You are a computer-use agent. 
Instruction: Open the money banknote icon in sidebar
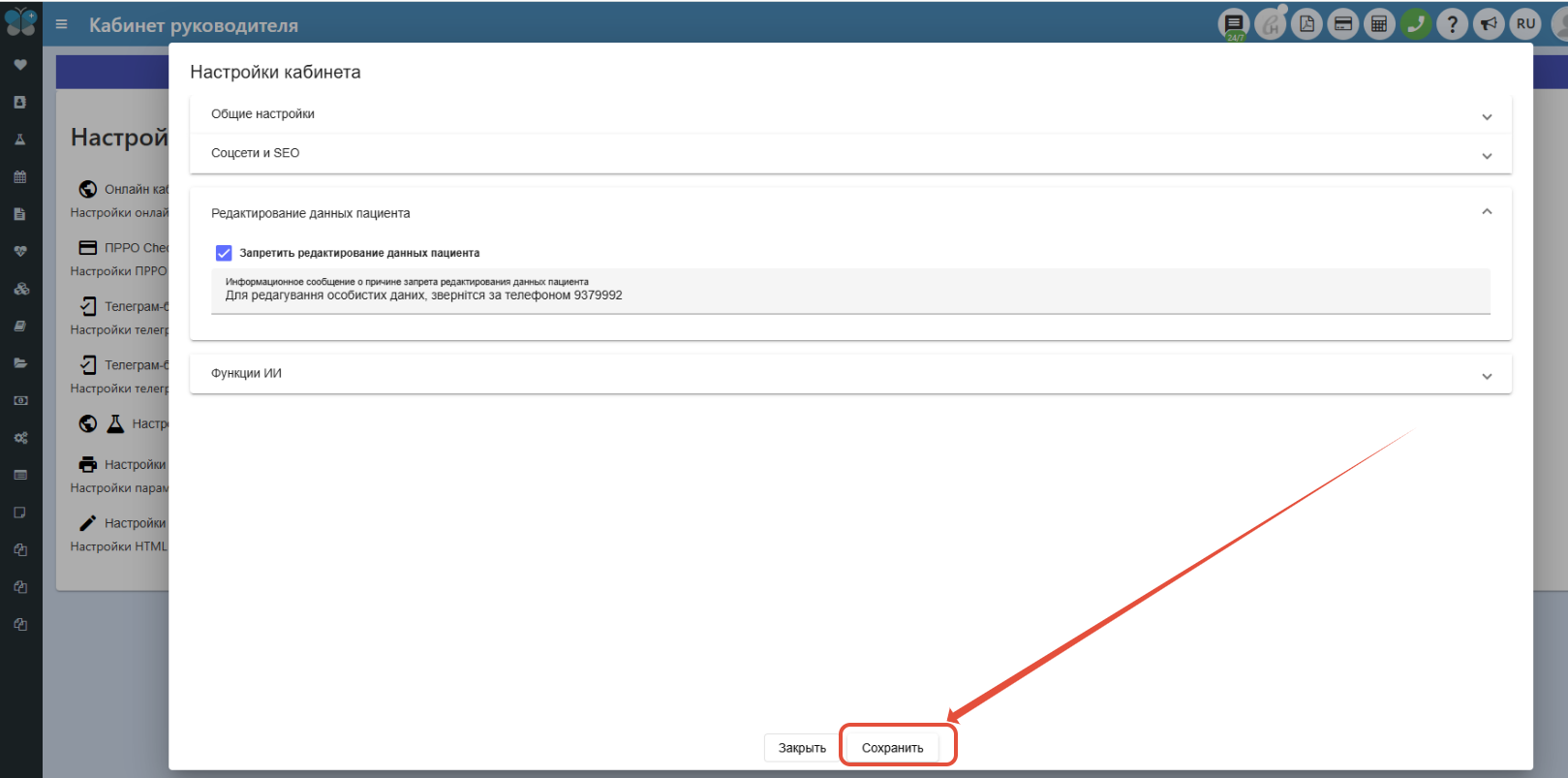tap(20, 400)
